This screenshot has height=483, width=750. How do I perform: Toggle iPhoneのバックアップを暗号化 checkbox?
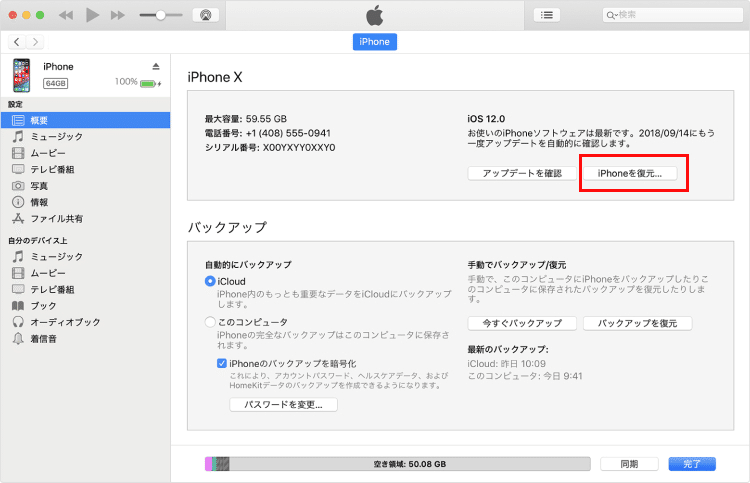pos(221,363)
